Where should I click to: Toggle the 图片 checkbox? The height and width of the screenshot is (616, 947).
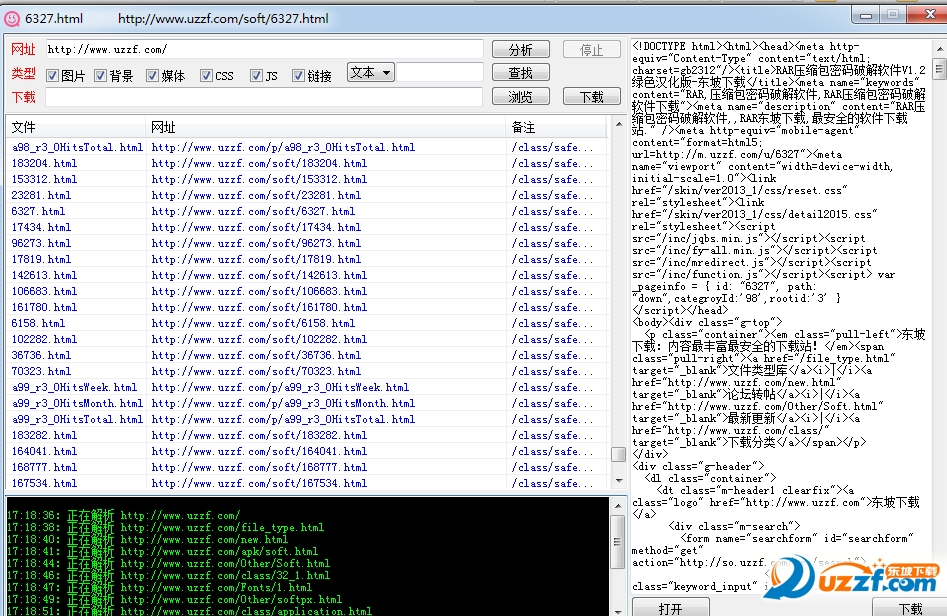click(53, 75)
